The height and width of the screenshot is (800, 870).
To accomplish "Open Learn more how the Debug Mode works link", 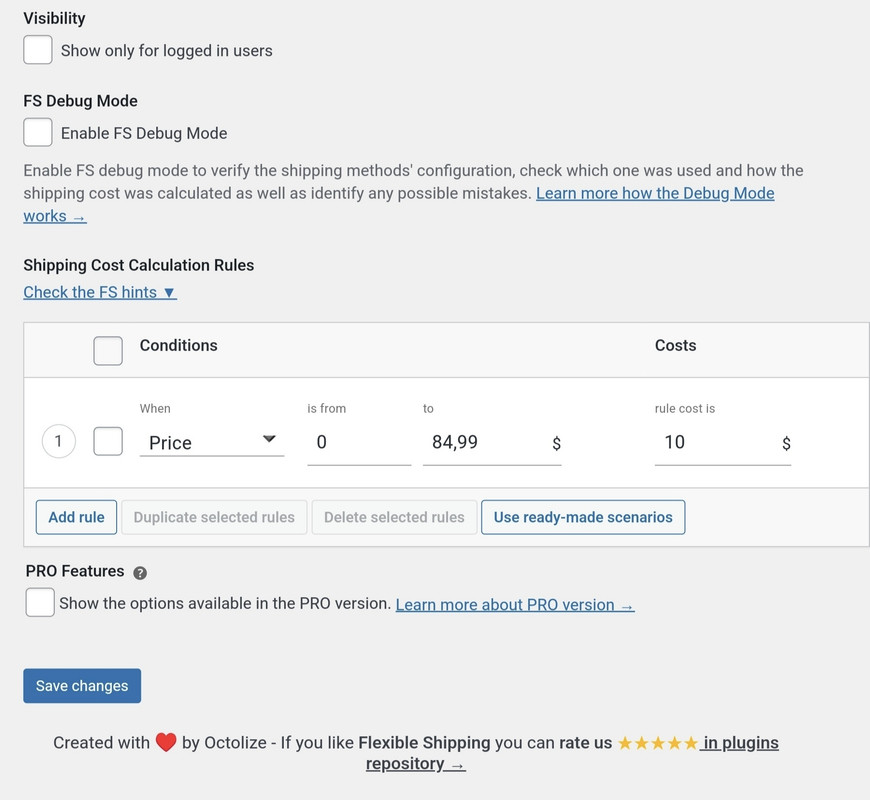I will tap(655, 193).
